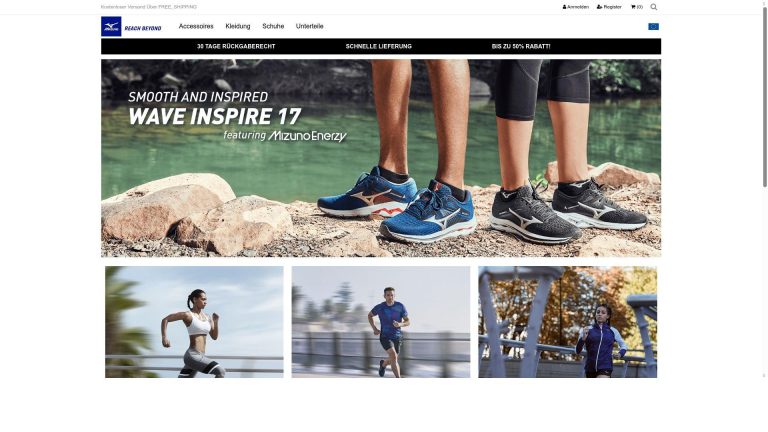Expand the Schuhe category menu
768x432 pixels.
coord(273,26)
